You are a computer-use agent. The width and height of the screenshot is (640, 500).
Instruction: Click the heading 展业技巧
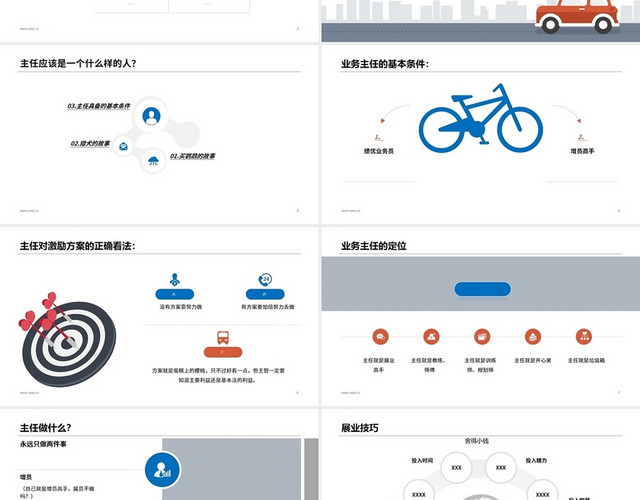coord(360,428)
